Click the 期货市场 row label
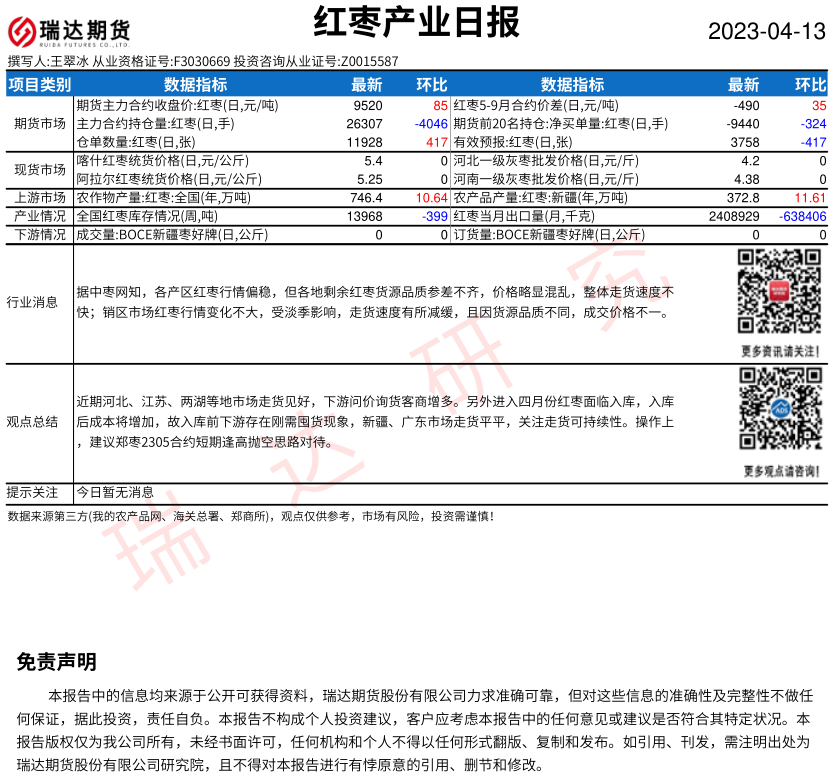 [x=40, y=124]
